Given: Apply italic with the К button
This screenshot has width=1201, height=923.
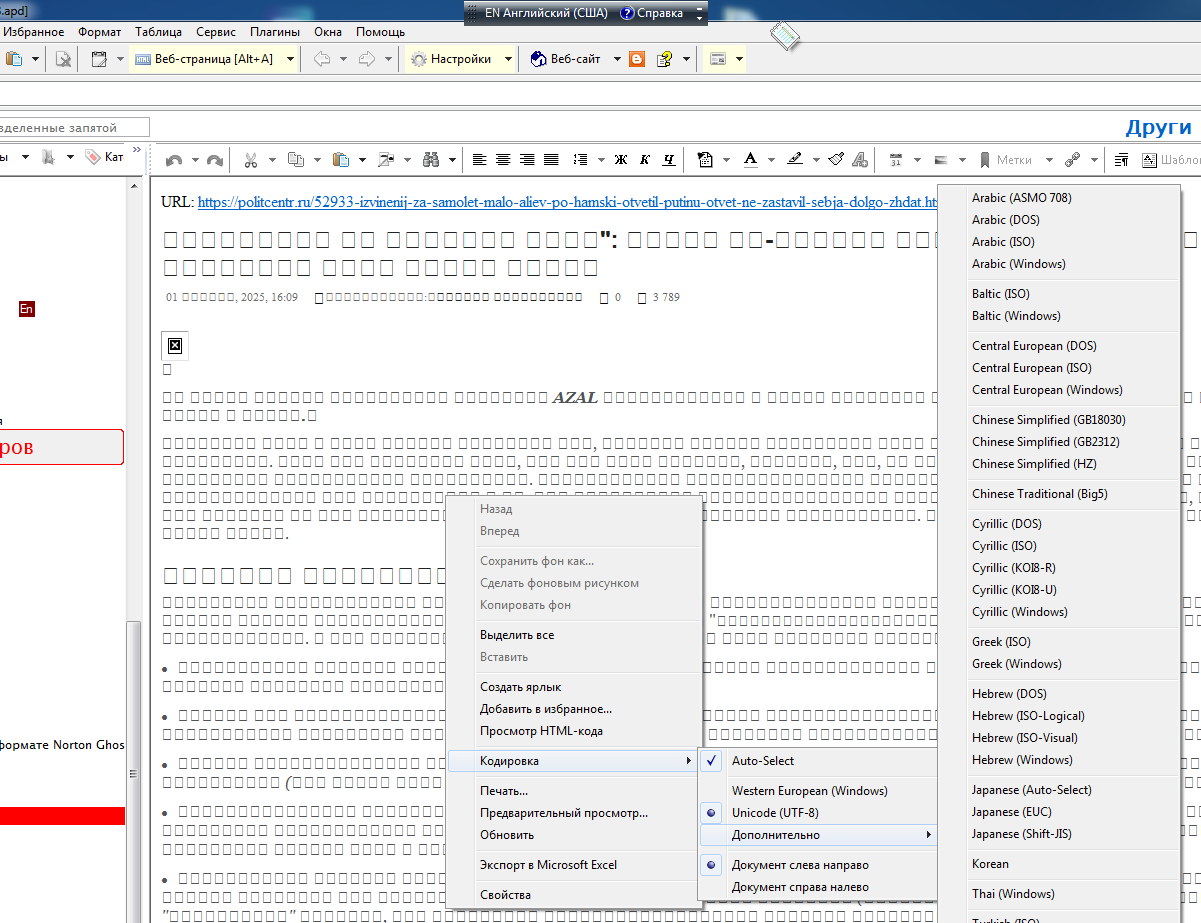Looking at the screenshot, I should (x=645, y=159).
